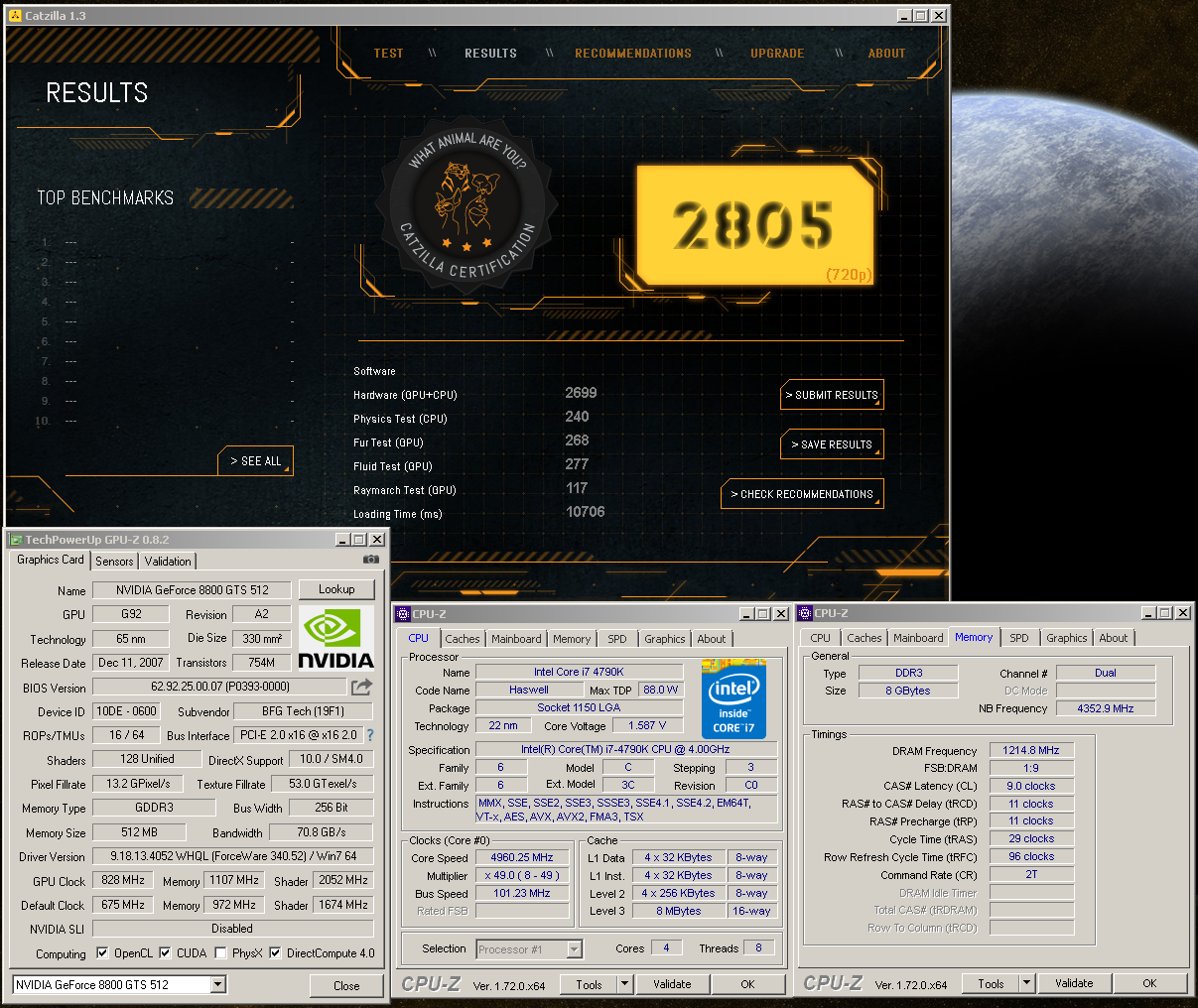Open the UPGRADE menu in Catzilla
Screen dimensions: 1198x1008
(777, 54)
